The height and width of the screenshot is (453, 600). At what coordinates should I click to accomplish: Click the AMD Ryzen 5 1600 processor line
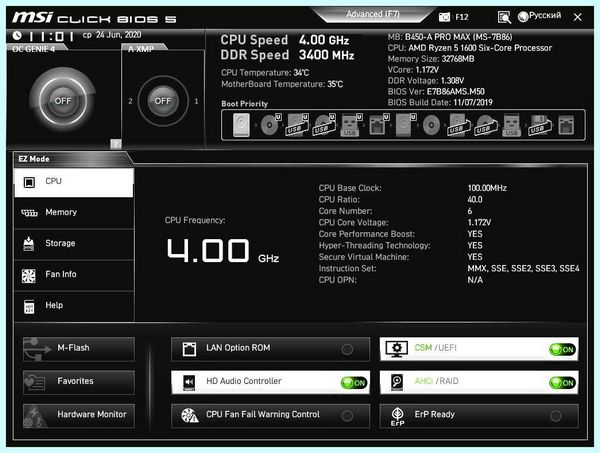coord(470,48)
